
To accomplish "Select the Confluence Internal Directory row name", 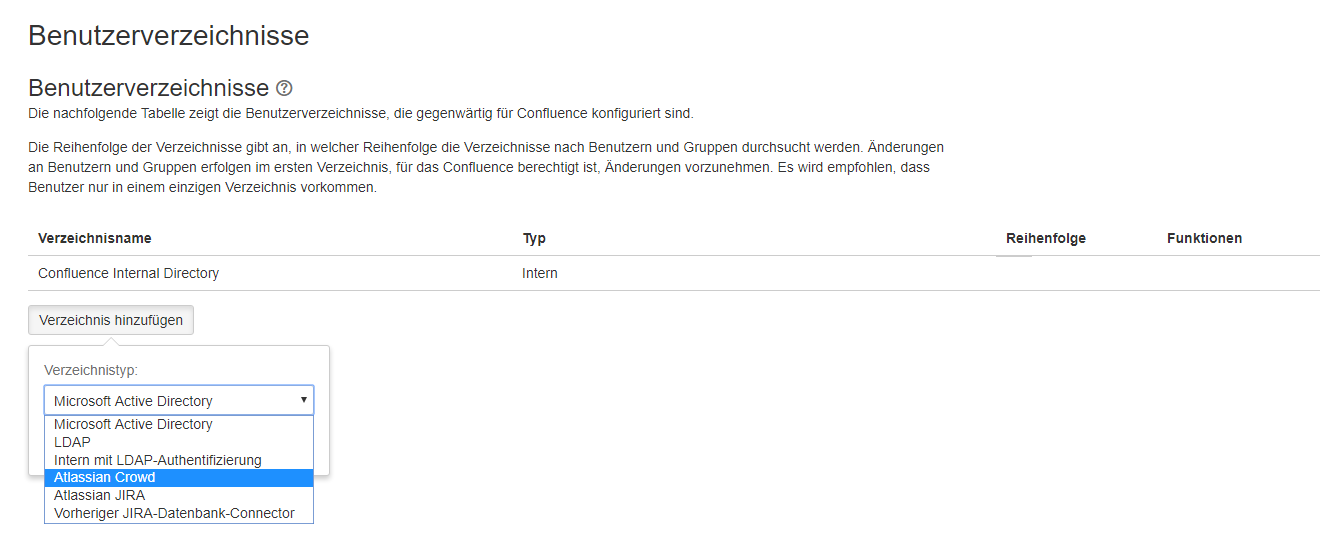I will pyautogui.click(x=128, y=273).
